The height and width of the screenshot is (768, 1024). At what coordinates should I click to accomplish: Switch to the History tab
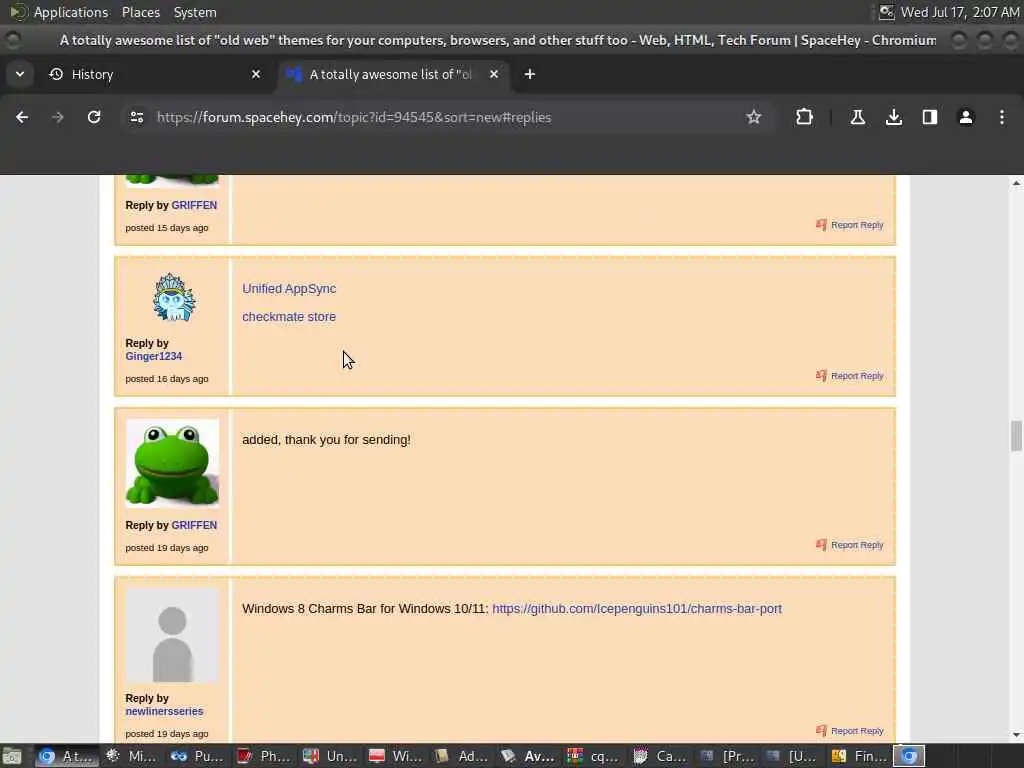point(155,74)
